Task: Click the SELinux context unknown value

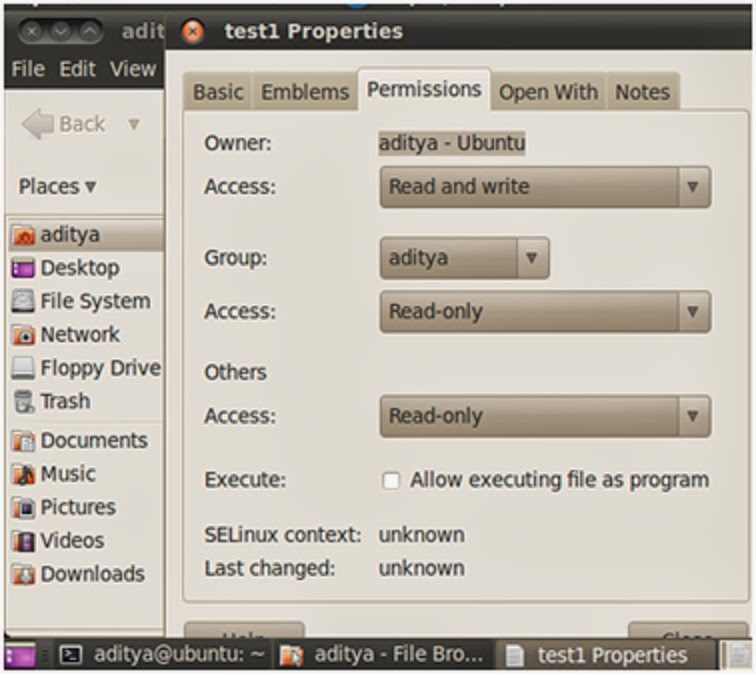Action: click(421, 535)
